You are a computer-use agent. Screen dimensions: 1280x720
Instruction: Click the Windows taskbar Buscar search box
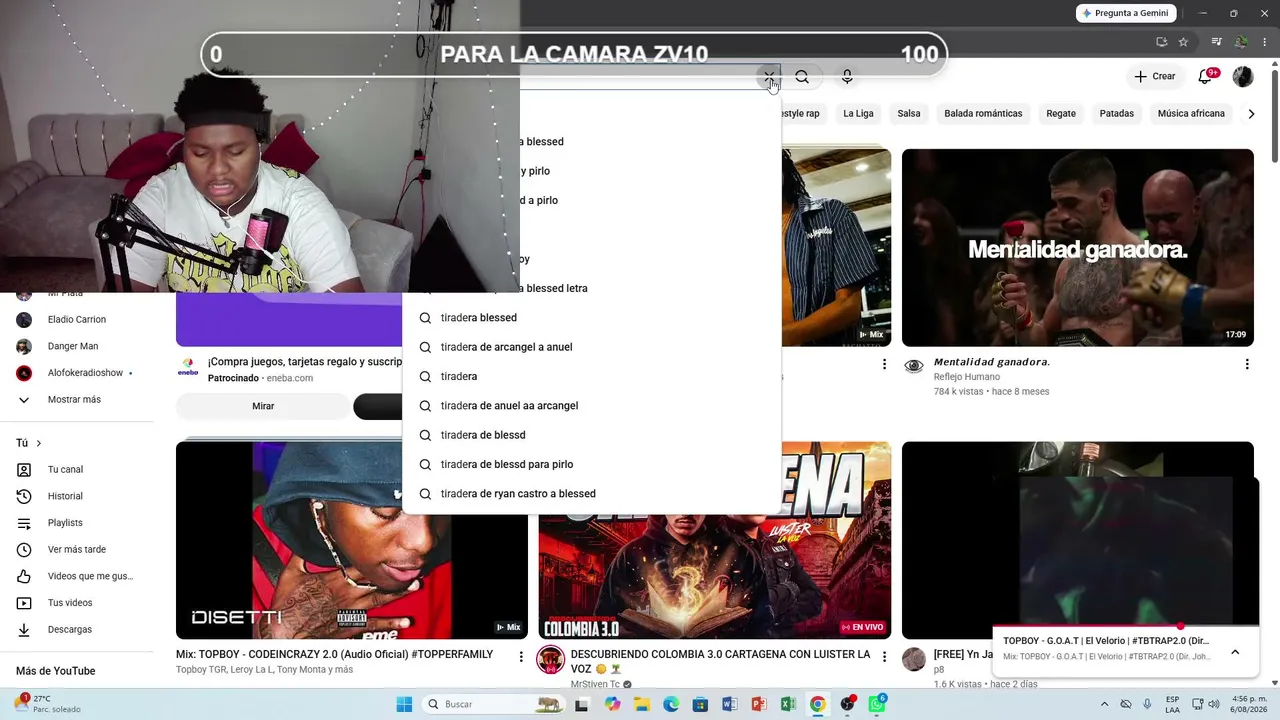(x=493, y=704)
